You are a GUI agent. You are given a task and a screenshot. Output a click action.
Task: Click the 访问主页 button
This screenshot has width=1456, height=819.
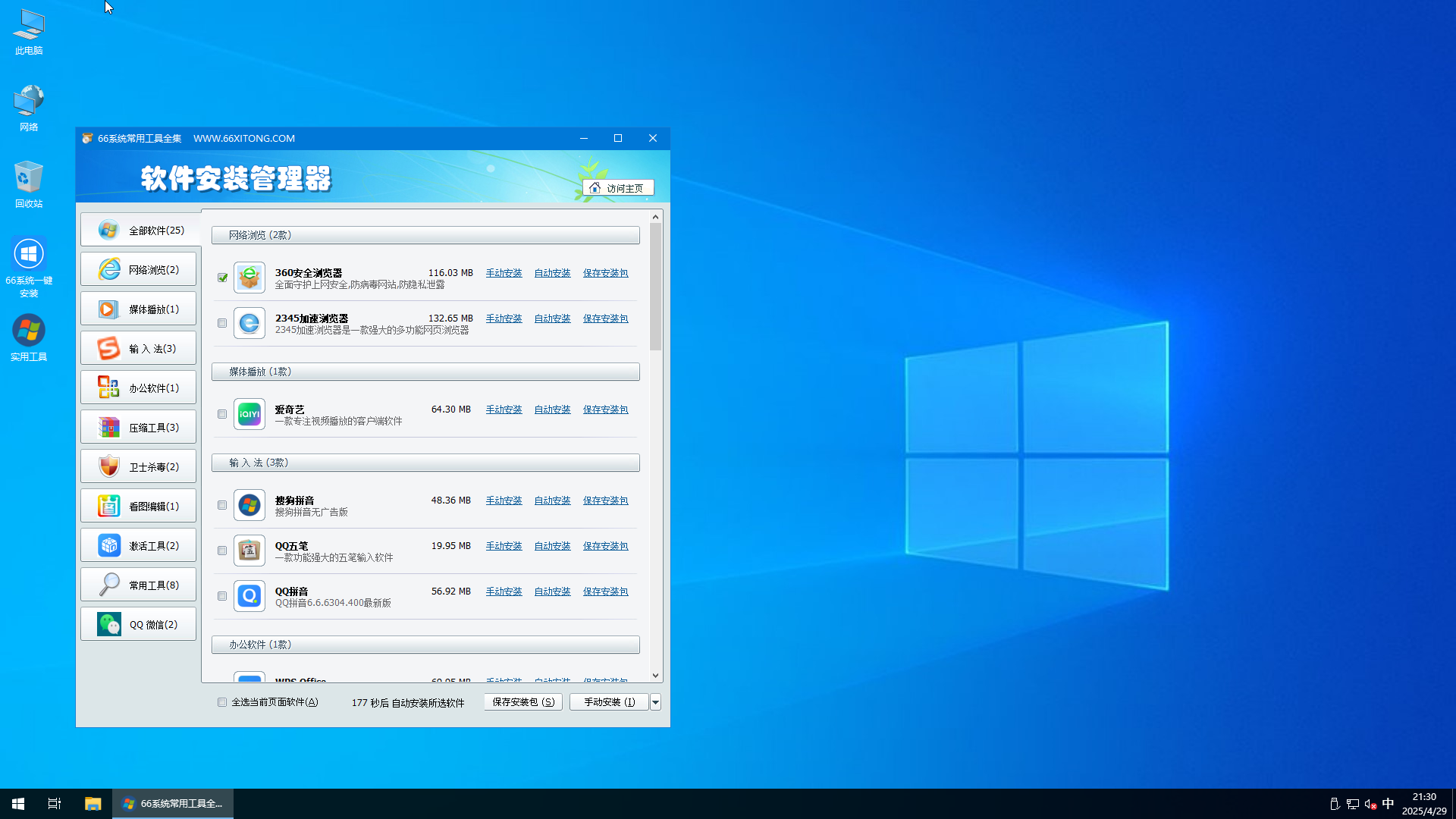[617, 188]
